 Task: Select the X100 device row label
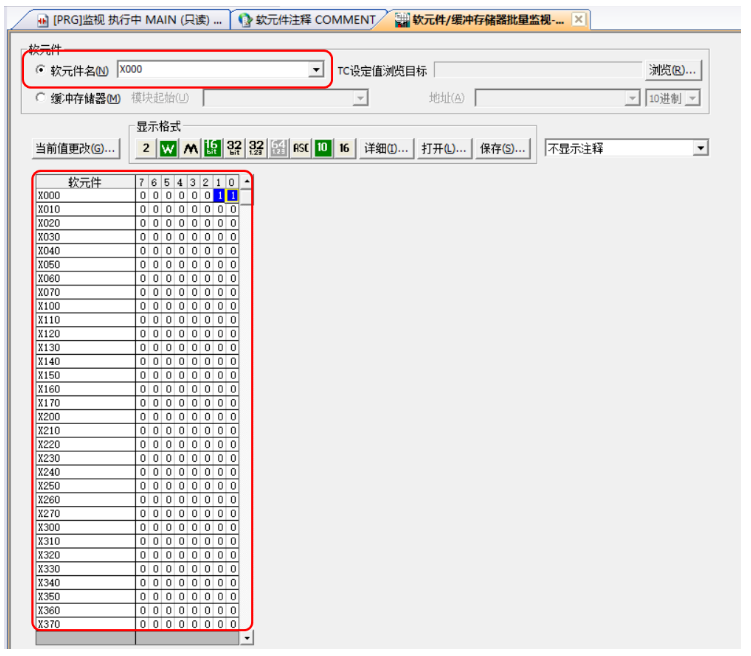[86, 306]
